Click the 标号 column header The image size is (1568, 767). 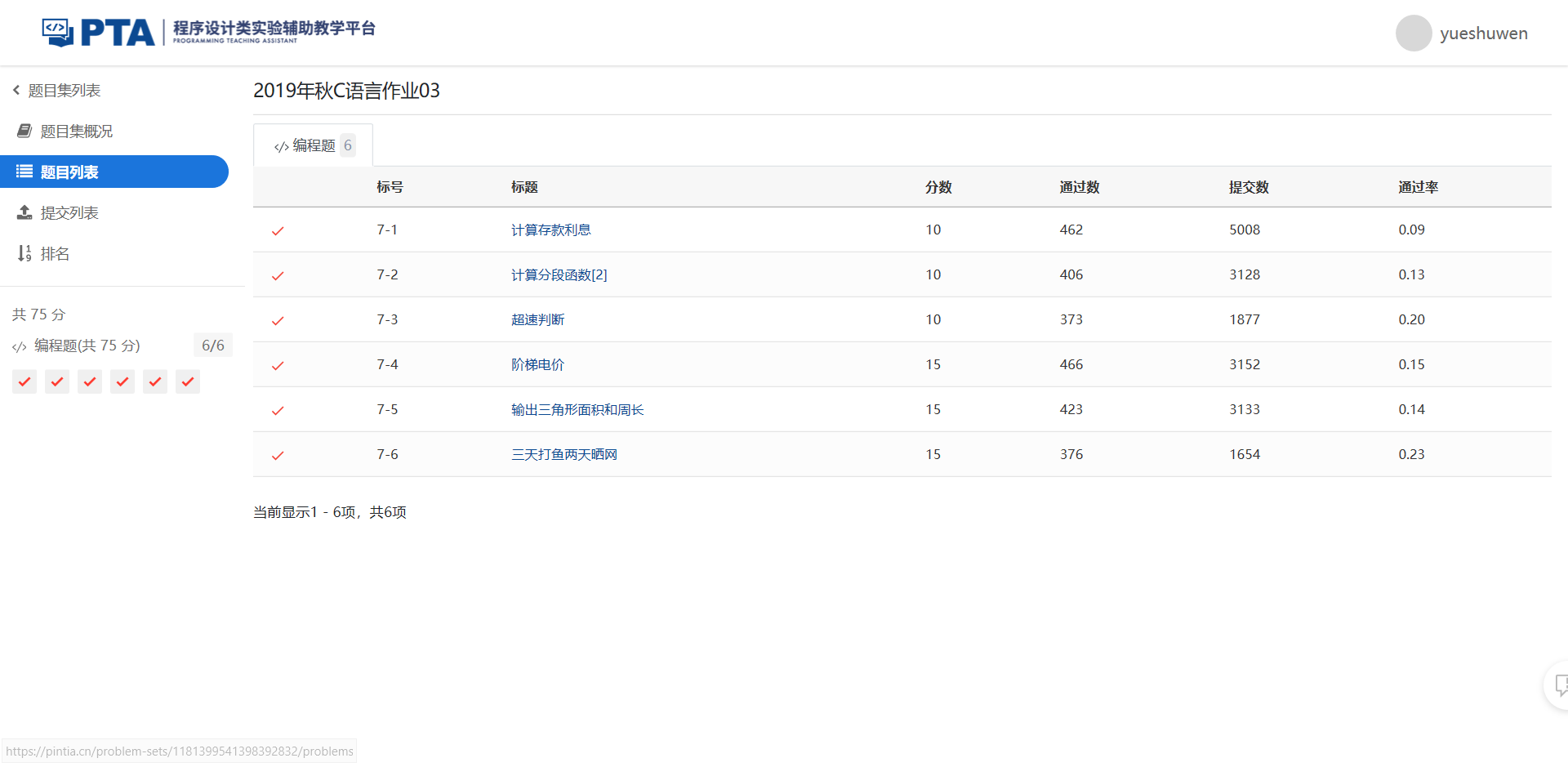[x=390, y=187]
